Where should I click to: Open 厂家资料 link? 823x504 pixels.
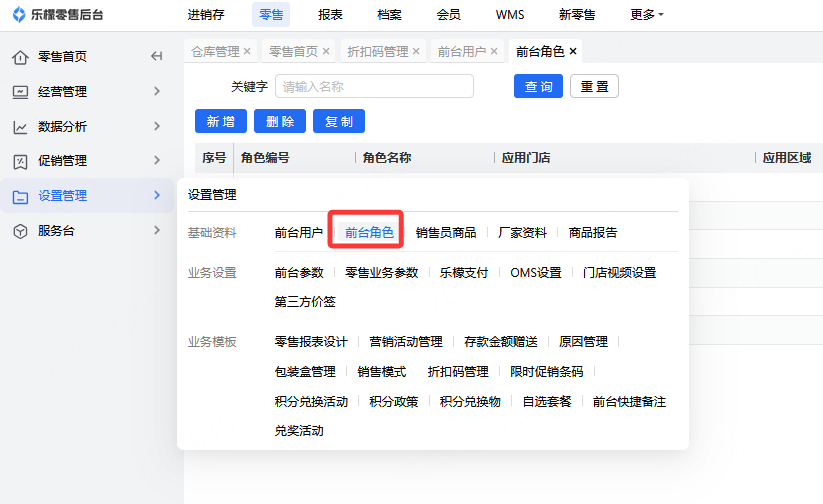click(522, 233)
